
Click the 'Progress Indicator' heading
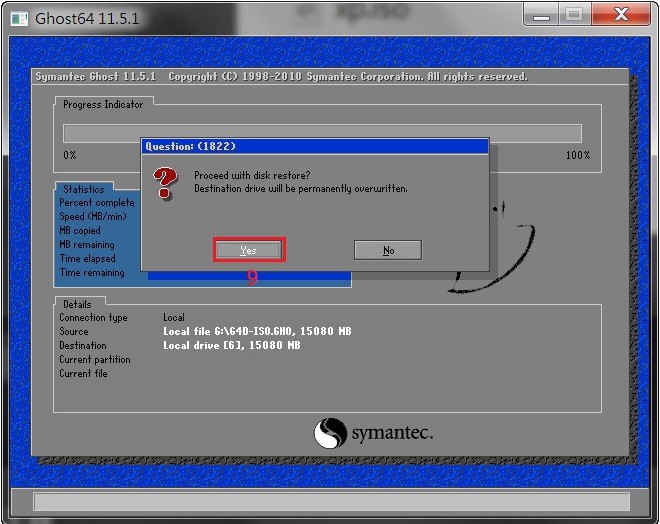coord(103,104)
